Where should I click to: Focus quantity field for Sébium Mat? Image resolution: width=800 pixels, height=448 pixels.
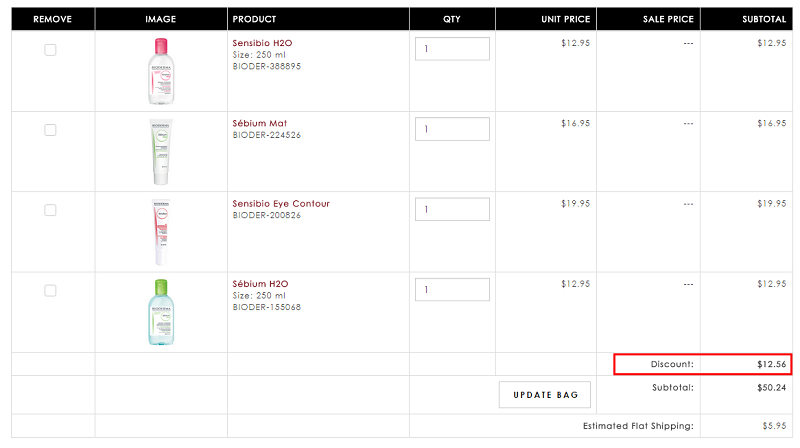452,129
